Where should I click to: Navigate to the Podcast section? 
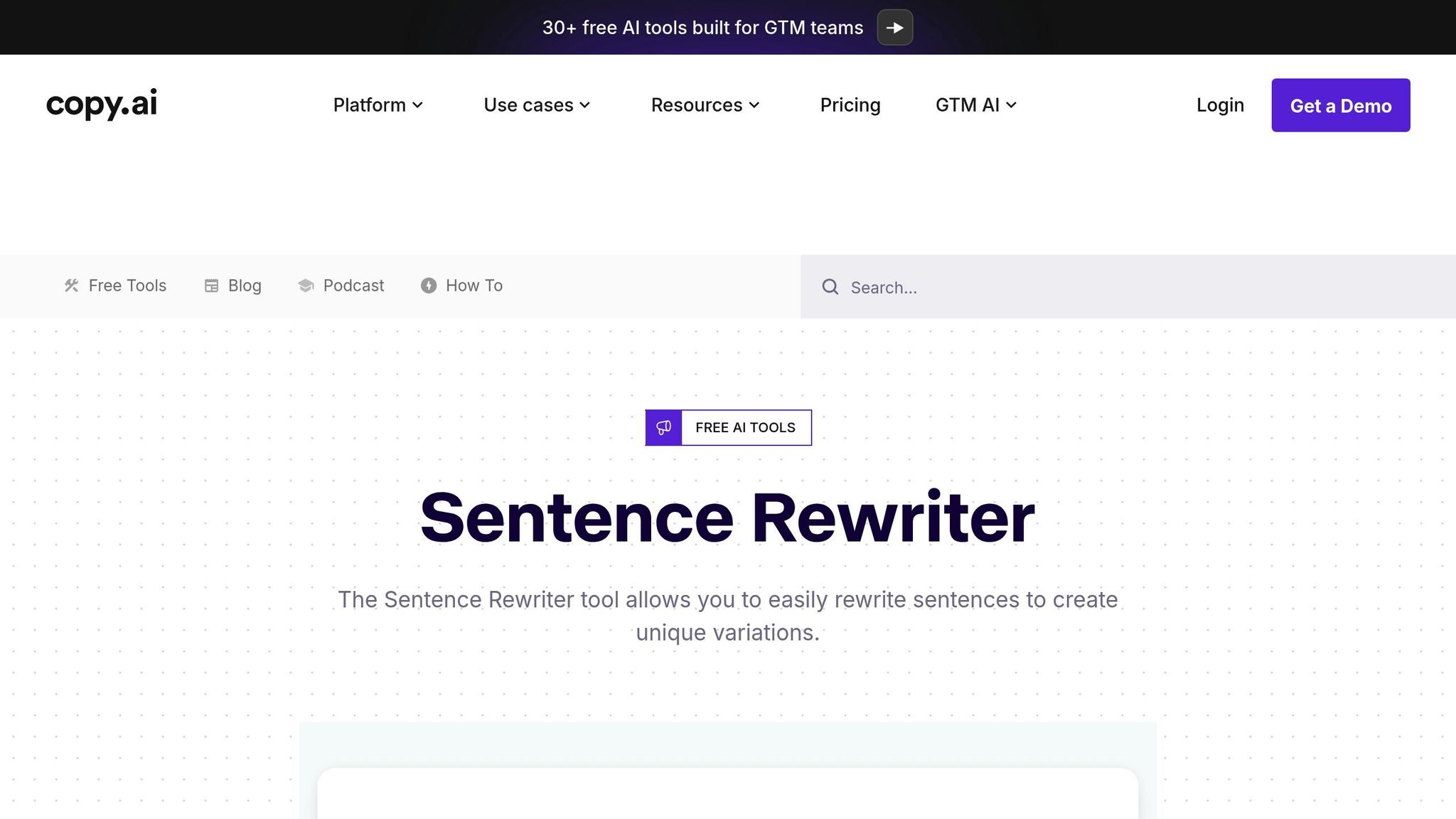point(353,286)
